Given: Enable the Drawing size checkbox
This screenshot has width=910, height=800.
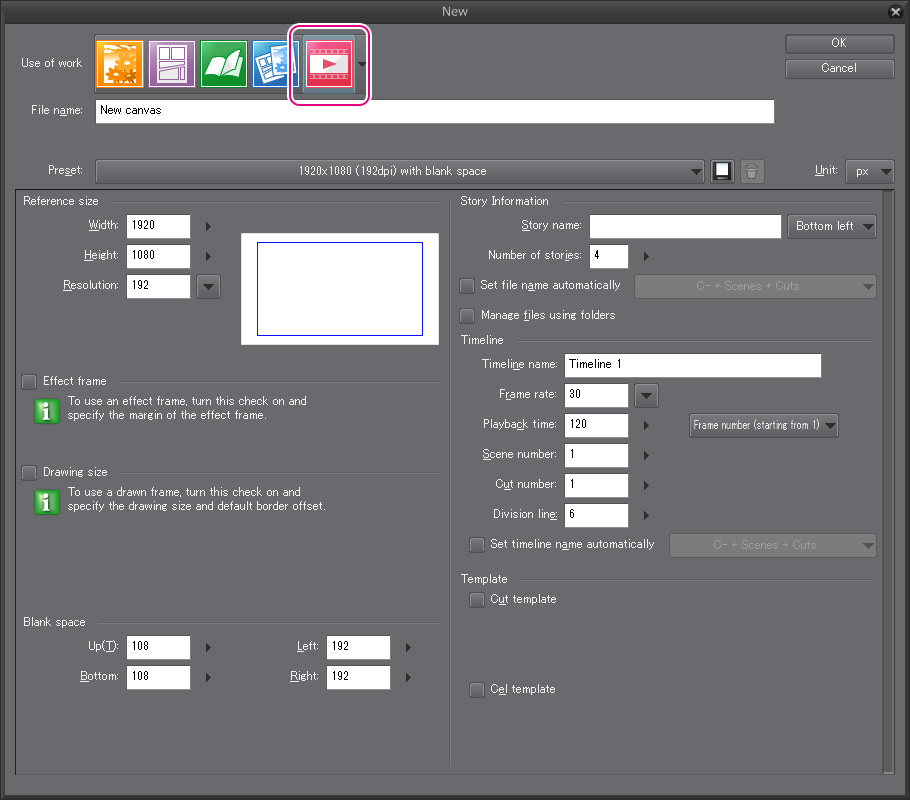Looking at the screenshot, I should (29, 472).
